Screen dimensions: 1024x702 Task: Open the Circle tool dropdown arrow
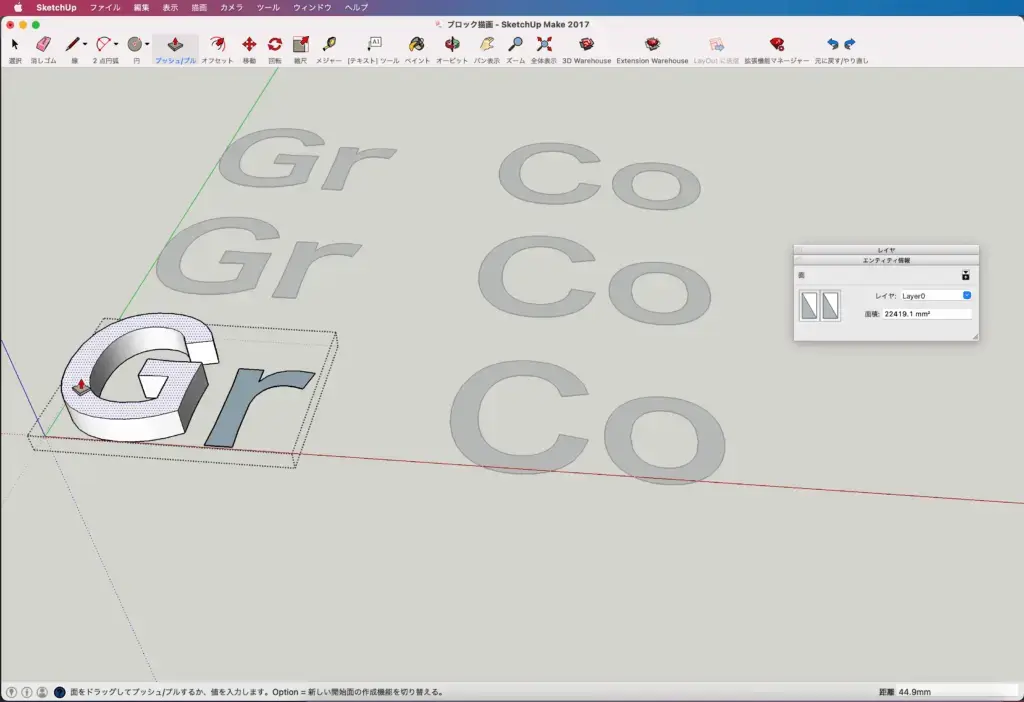147,44
